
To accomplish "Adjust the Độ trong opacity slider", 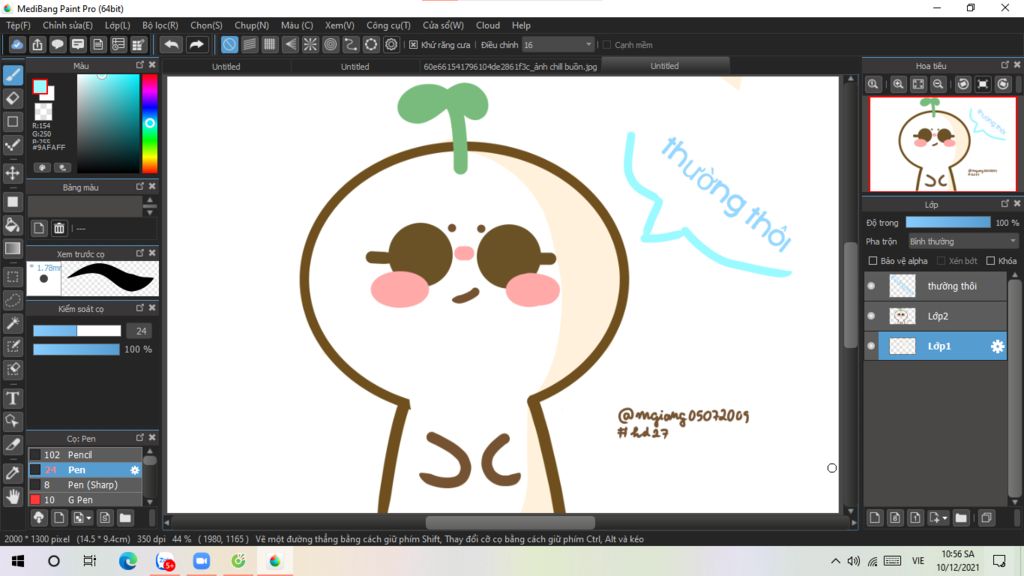I will coord(948,223).
